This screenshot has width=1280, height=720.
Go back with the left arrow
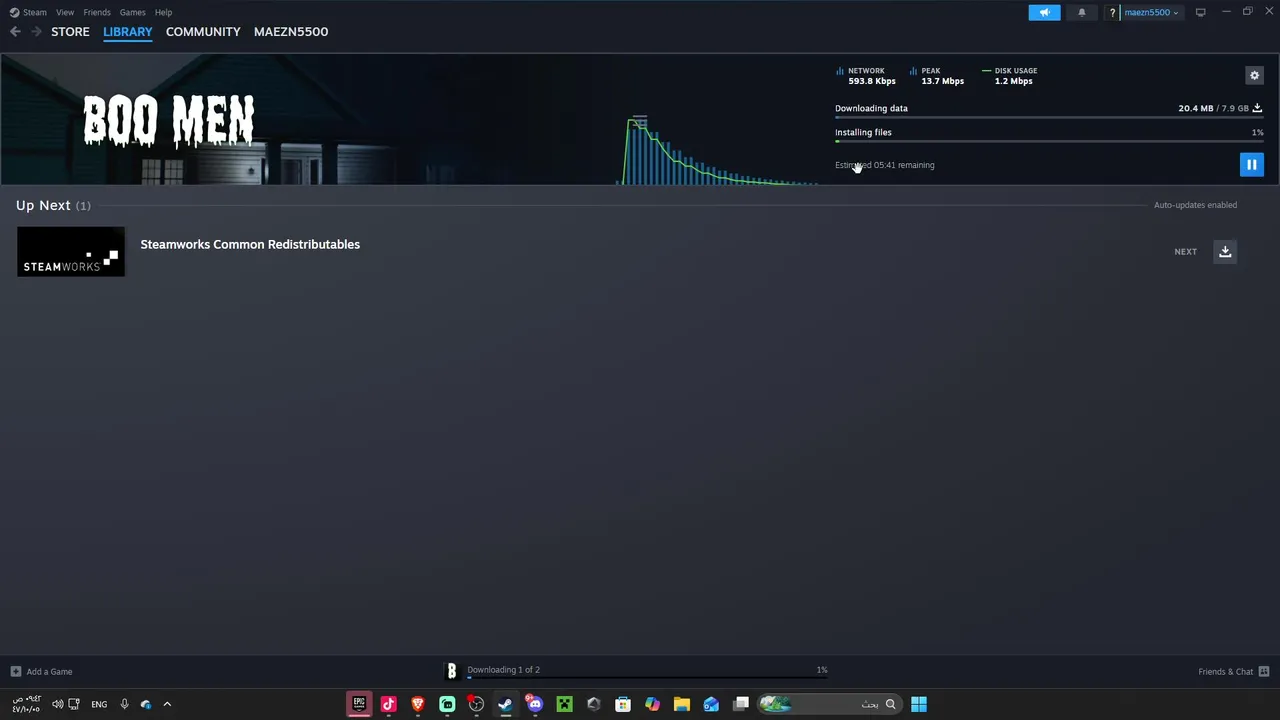pyautogui.click(x=15, y=32)
